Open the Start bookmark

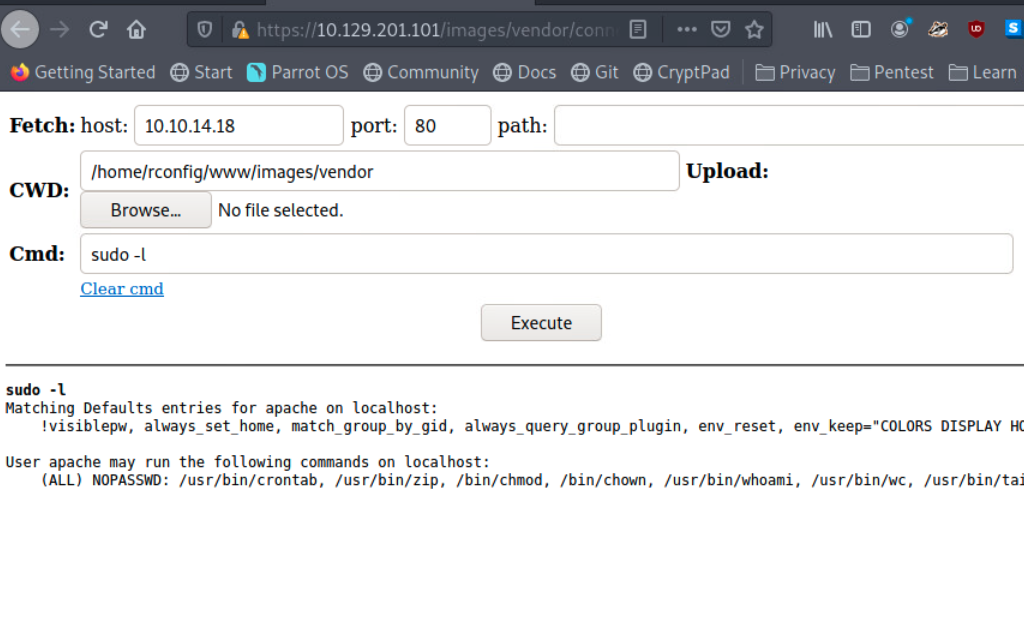point(201,73)
